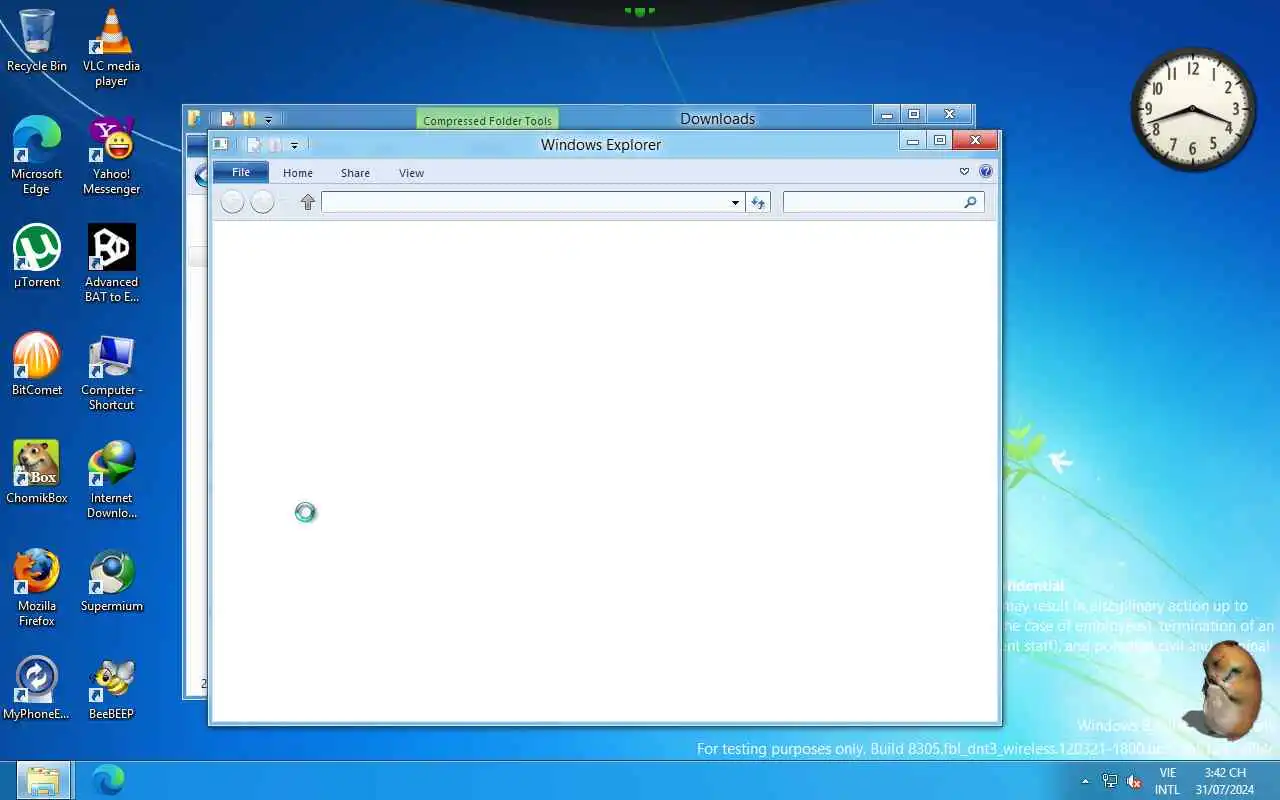Click the muted volume tray icon
This screenshot has width=1280, height=800.
pyautogui.click(x=1134, y=781)
